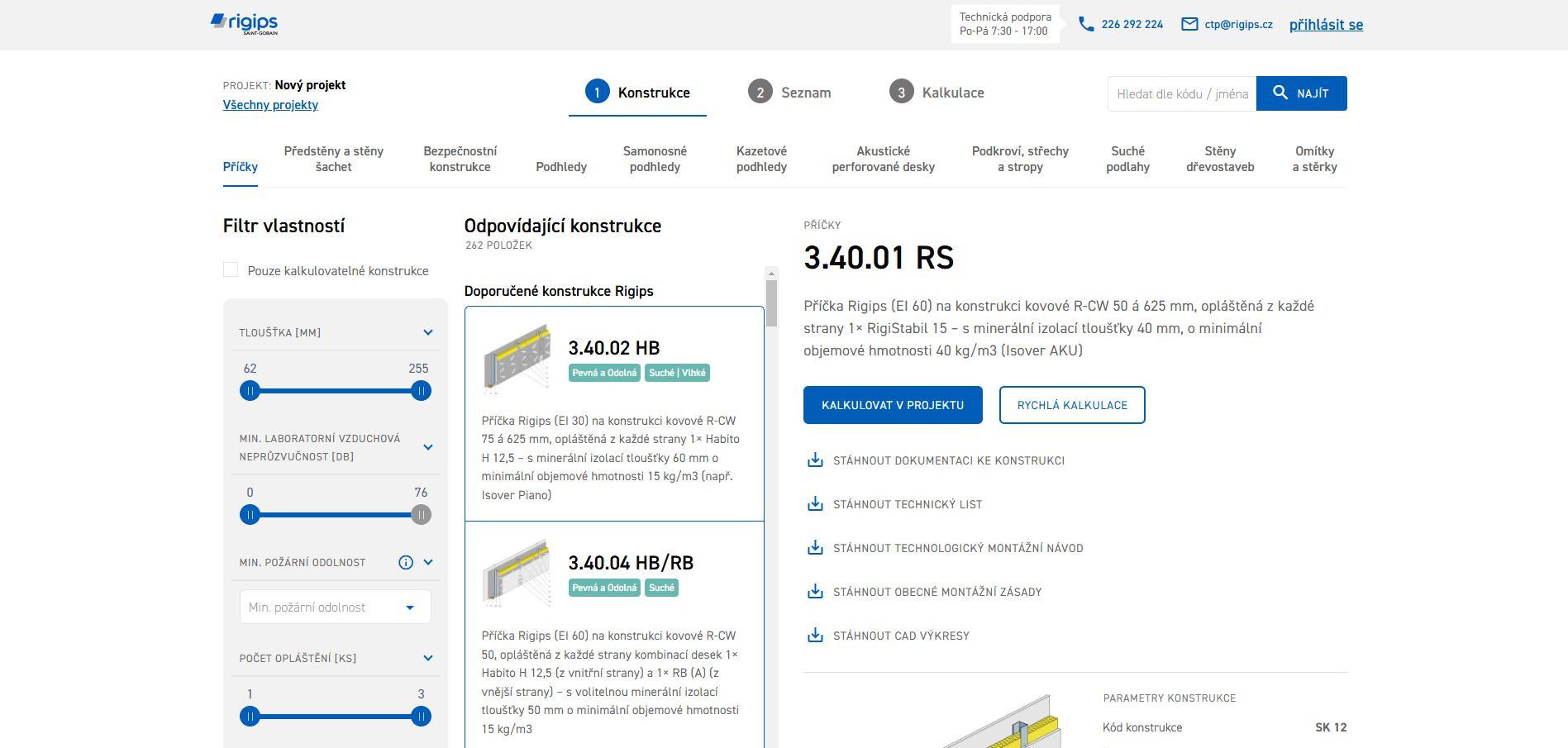Collapse the Tloušťka [mm] filter section
The width and height of the screenshot is (1568, 748).
pos(428,333)
